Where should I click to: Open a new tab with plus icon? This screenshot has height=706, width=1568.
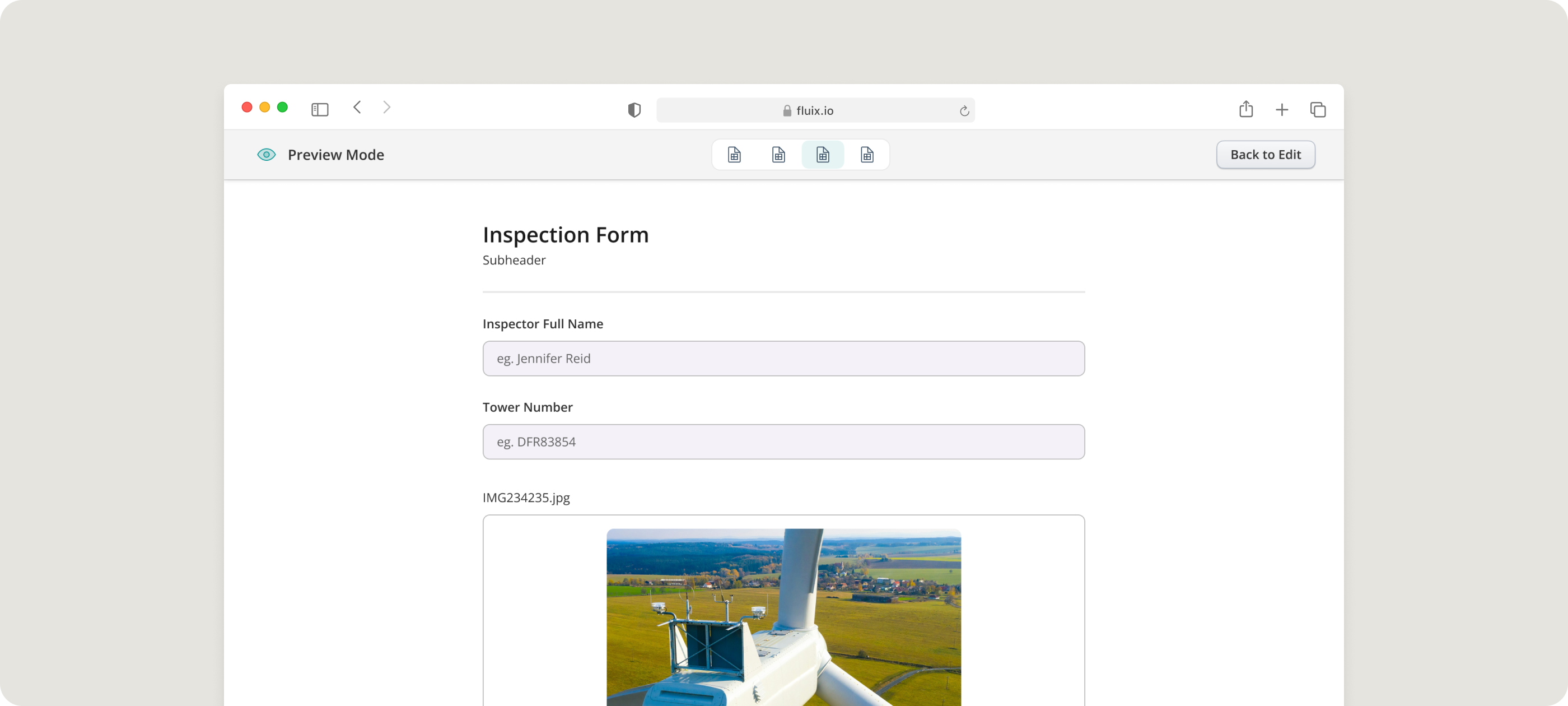[1282, 110]
